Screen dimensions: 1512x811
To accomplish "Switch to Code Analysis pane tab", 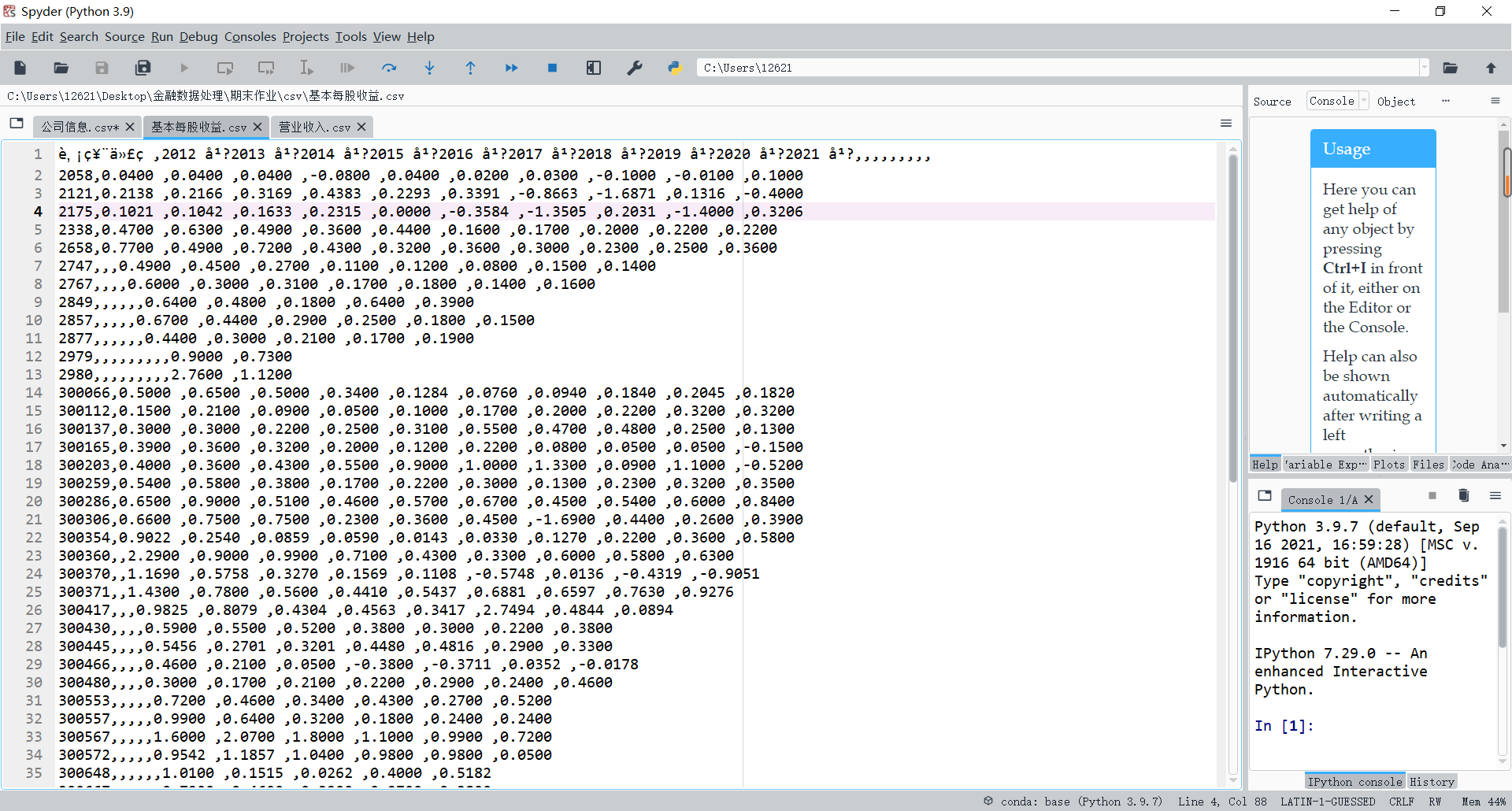I will [1480, 465].
